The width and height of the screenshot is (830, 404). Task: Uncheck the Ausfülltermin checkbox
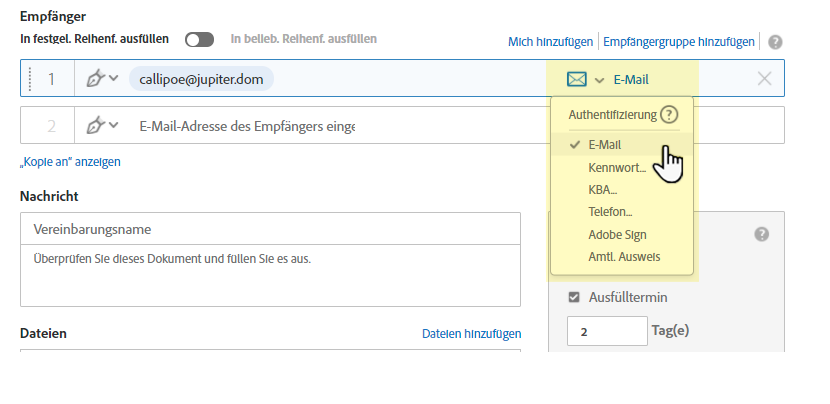click(x=574, y=297)
